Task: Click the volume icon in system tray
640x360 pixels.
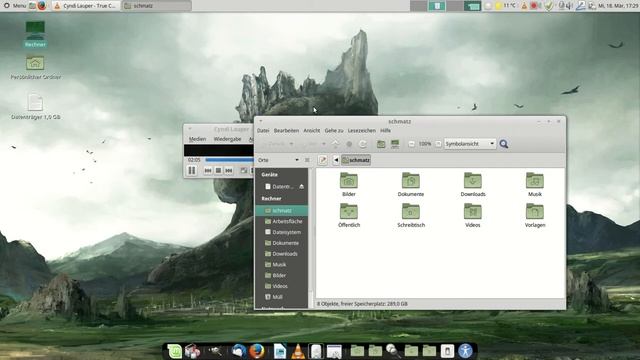Action: 569,6
